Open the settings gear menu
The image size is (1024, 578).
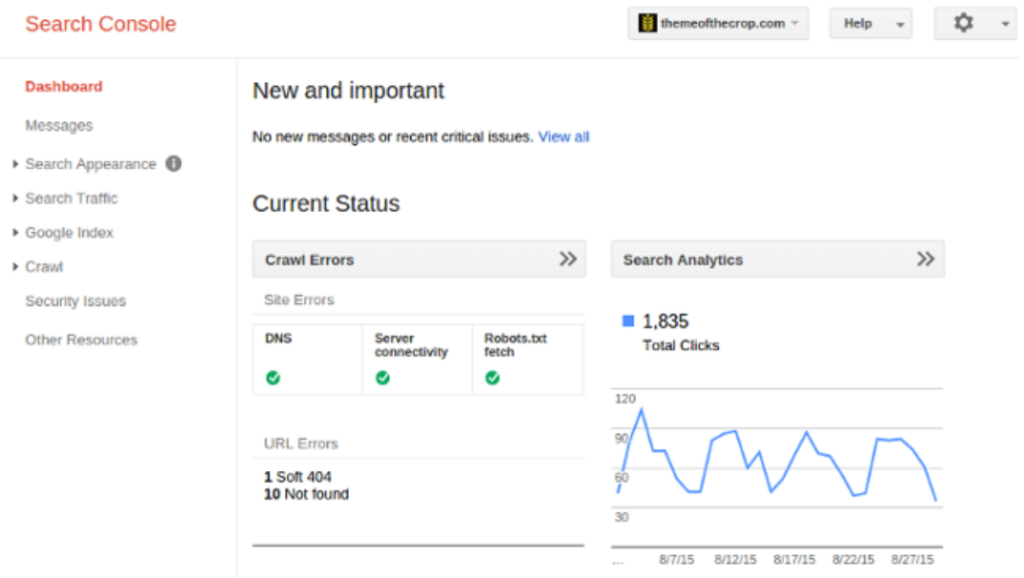tap(963, 23)
